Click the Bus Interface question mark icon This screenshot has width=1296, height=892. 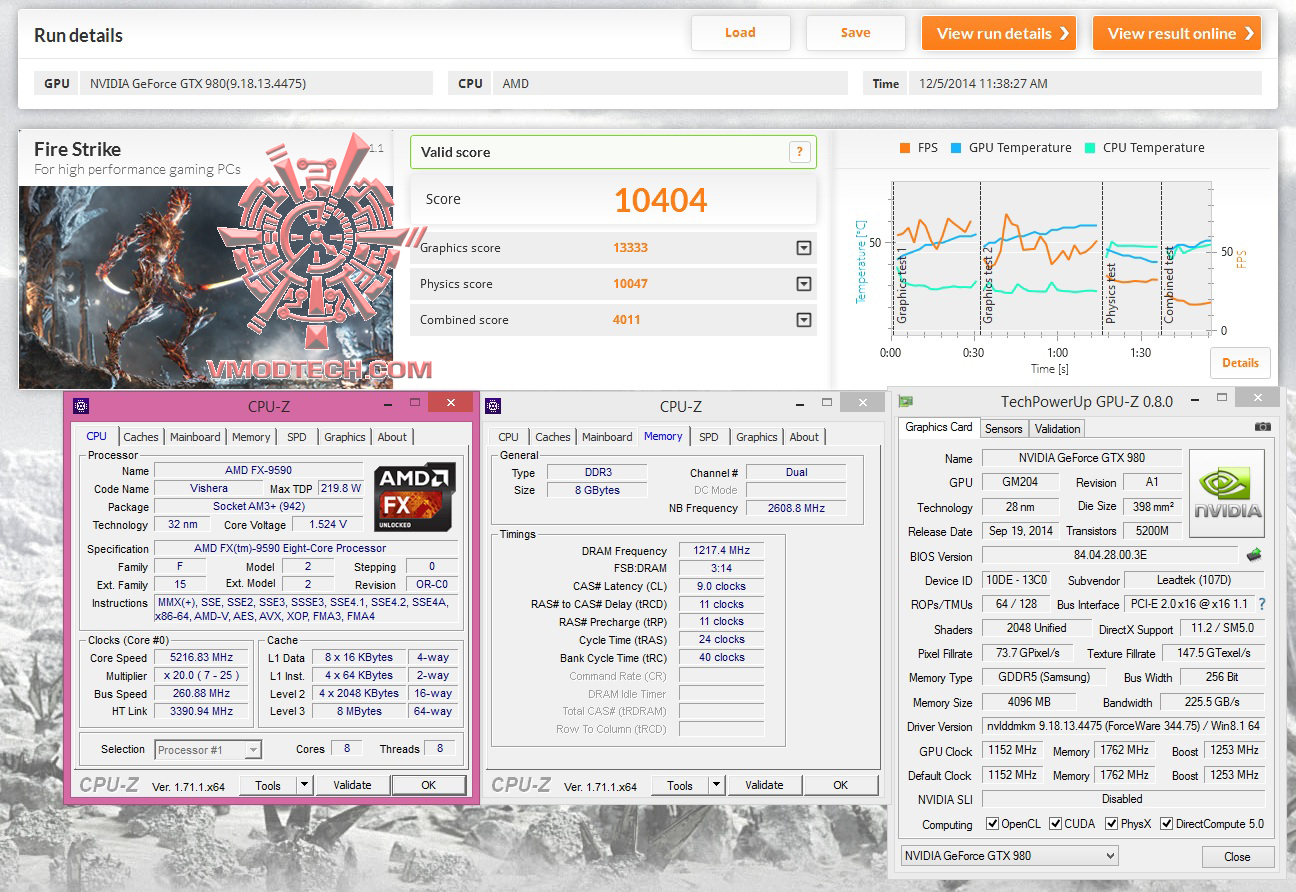click(x=1262, y=604)
